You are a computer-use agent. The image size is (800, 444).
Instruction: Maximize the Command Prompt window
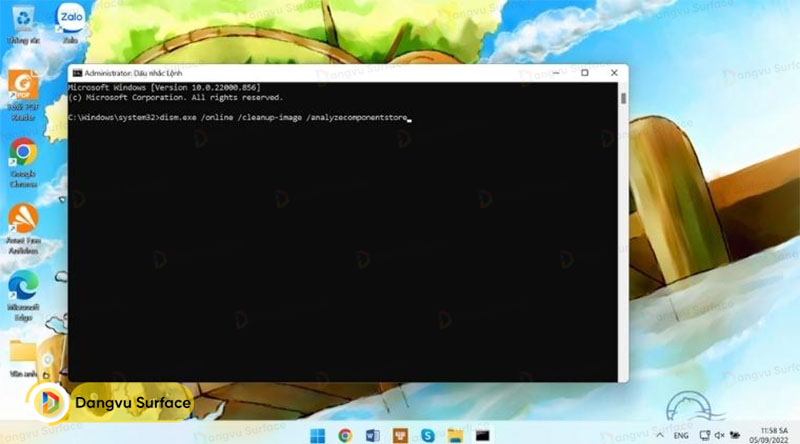point(585,73)
